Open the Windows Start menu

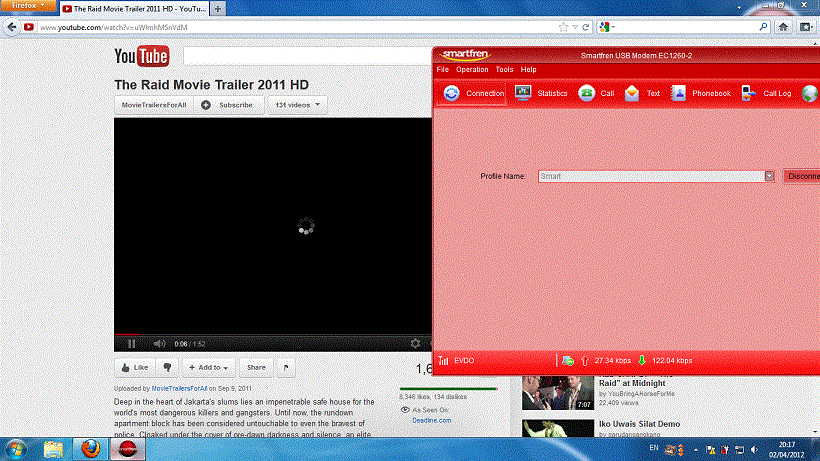pos(16,450)
